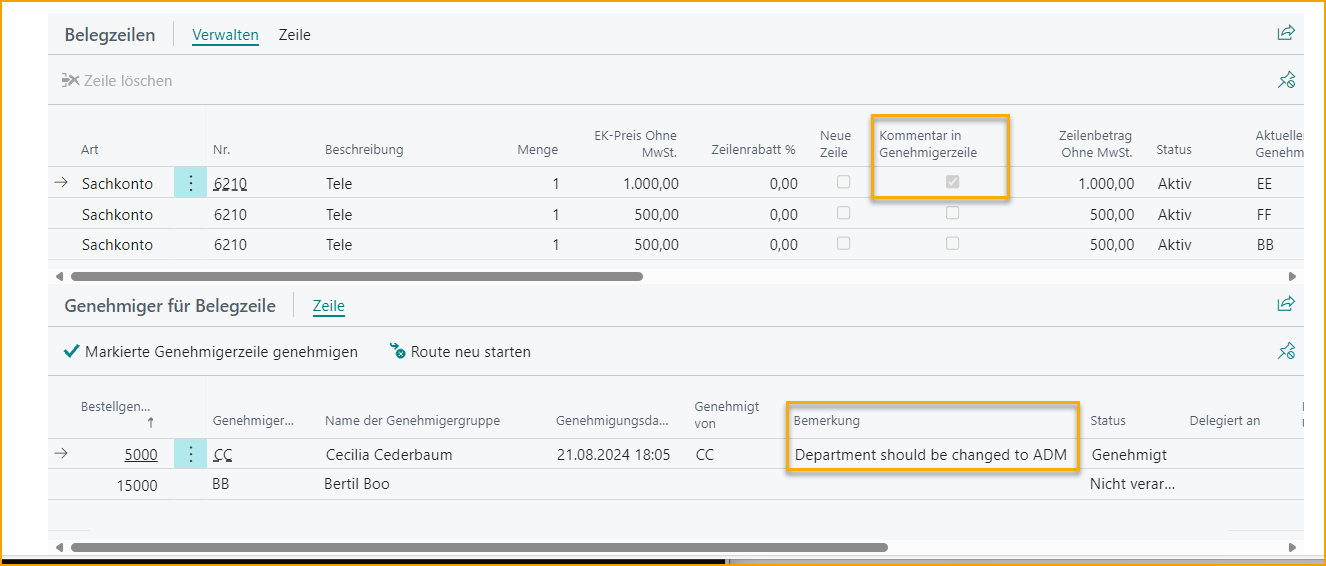This screenshot has width=1326, height=566.
Task: Click Zeilenbetrag Ohne MwSt. column header
Action: (x=1095, y=143)
